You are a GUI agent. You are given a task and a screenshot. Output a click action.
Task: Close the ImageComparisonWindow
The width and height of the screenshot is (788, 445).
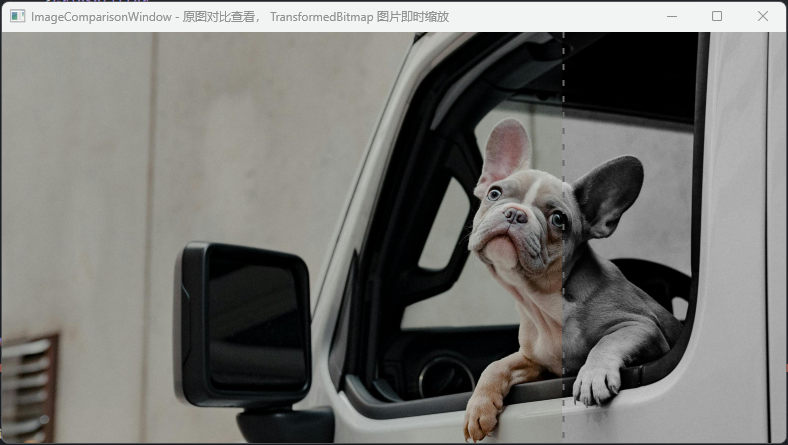(x=762, y=17)
